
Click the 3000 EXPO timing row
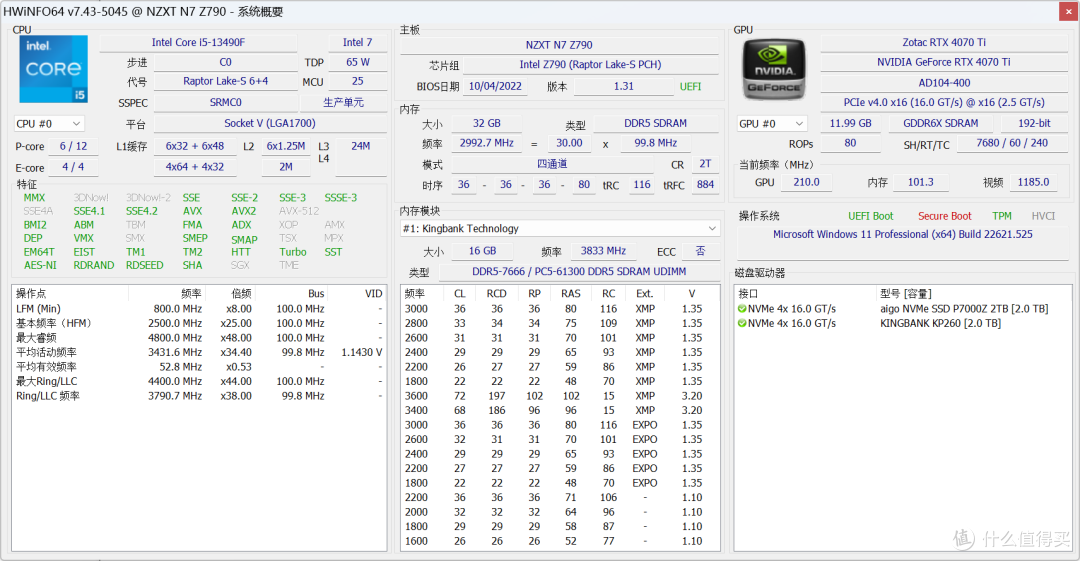[560, 425]
